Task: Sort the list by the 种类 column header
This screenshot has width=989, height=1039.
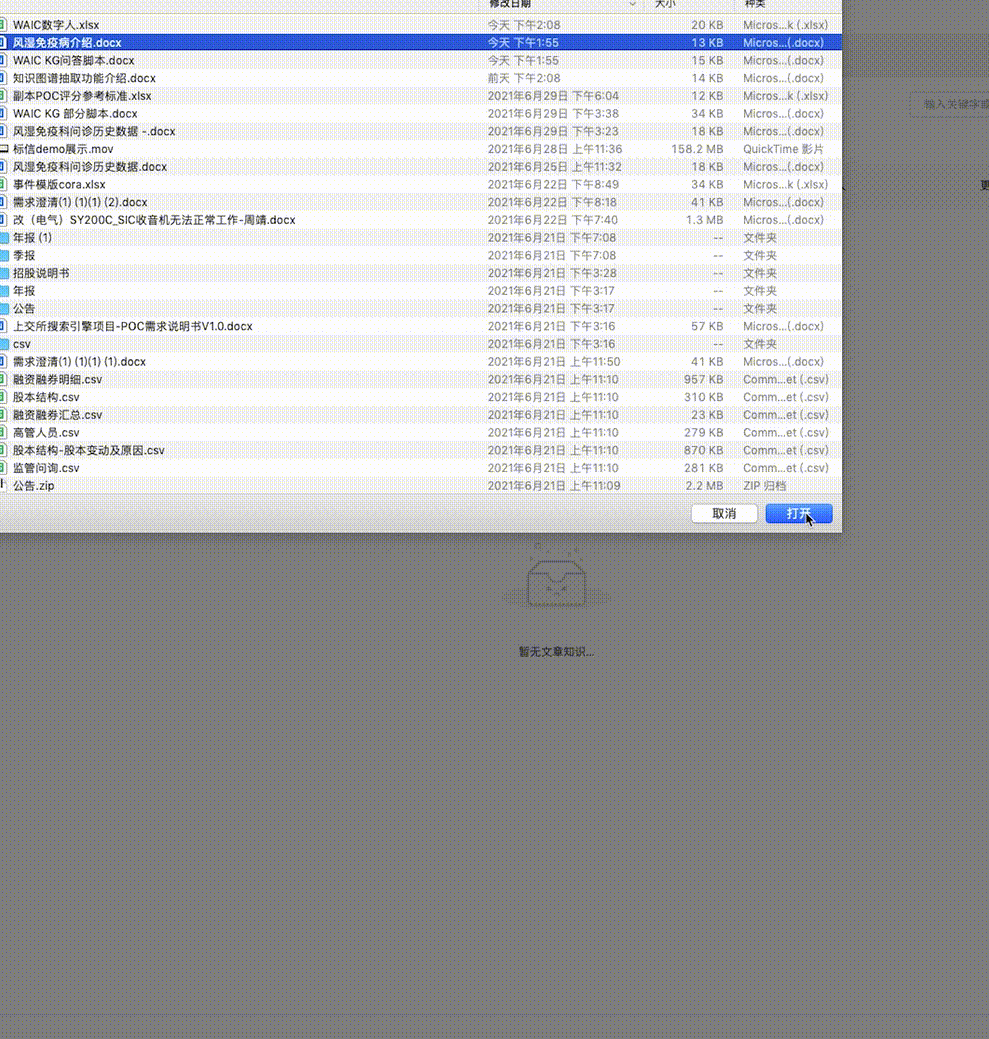Action: click(x=755, y=4)
